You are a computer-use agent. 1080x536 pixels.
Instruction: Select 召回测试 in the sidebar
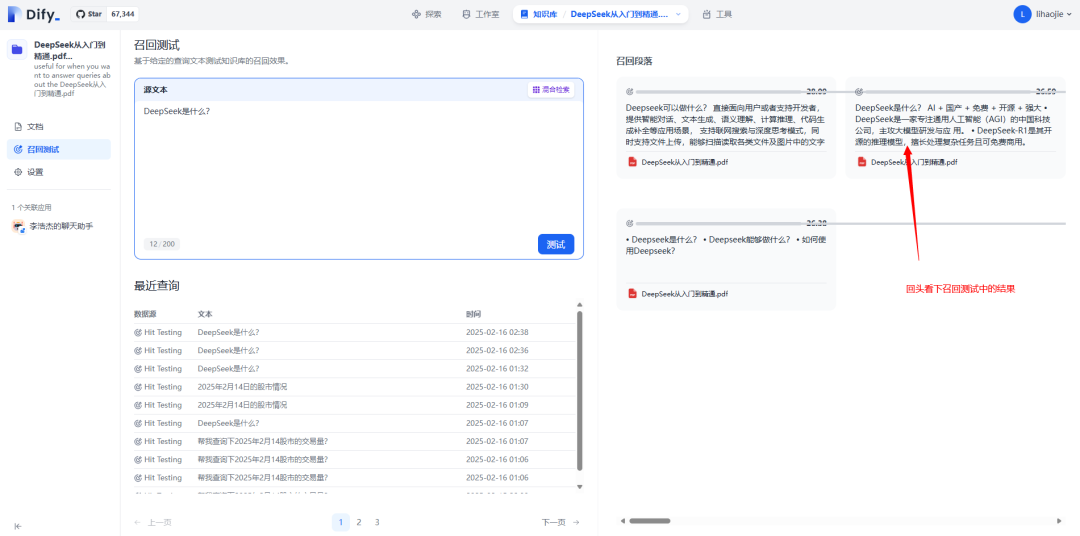[59, 150]
